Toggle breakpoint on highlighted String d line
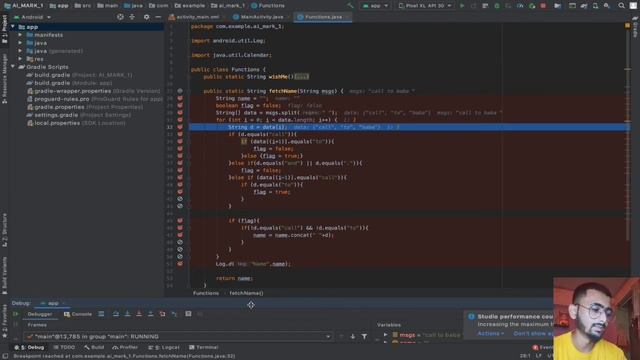640x360 pixels. coord(180,127)
